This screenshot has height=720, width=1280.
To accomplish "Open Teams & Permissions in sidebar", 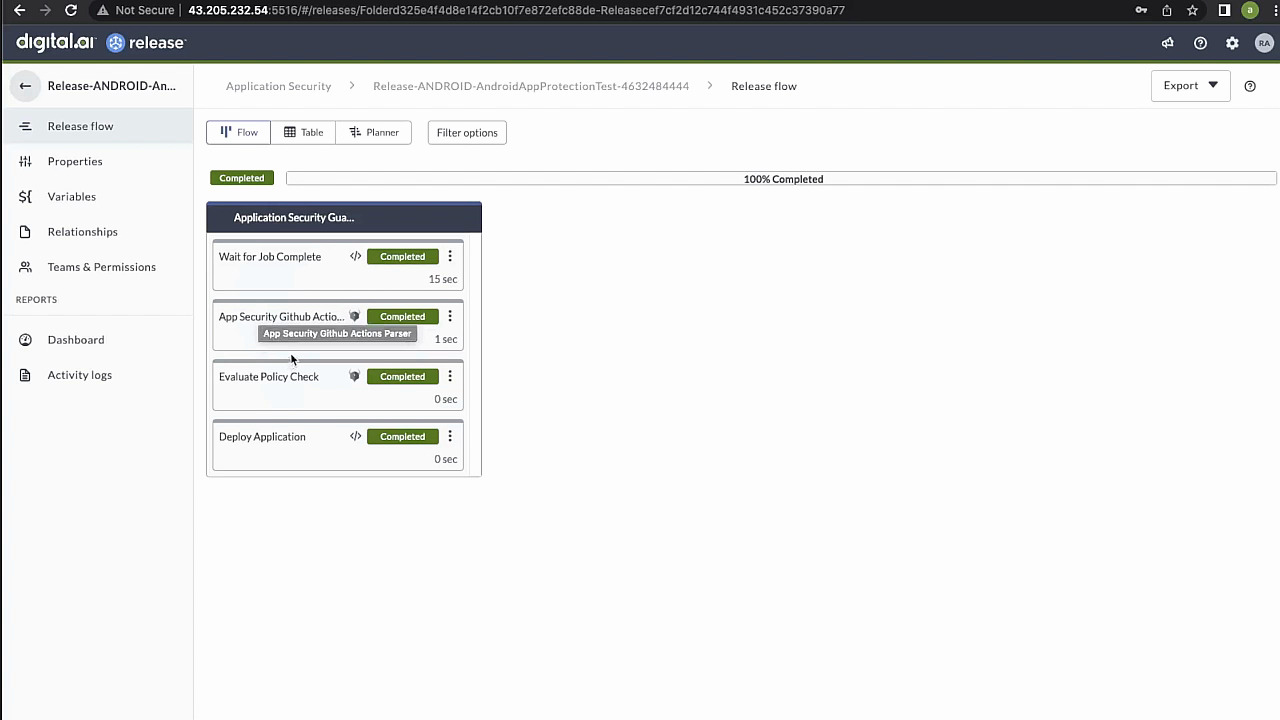I will 96,267.
